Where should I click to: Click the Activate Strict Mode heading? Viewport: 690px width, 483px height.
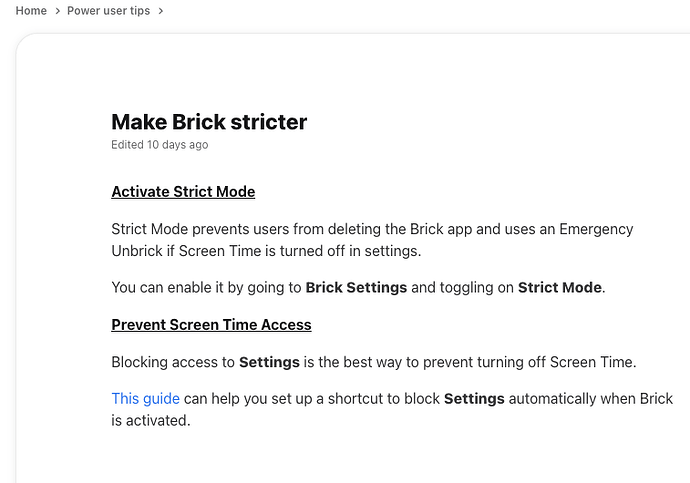tap(183, 192)
